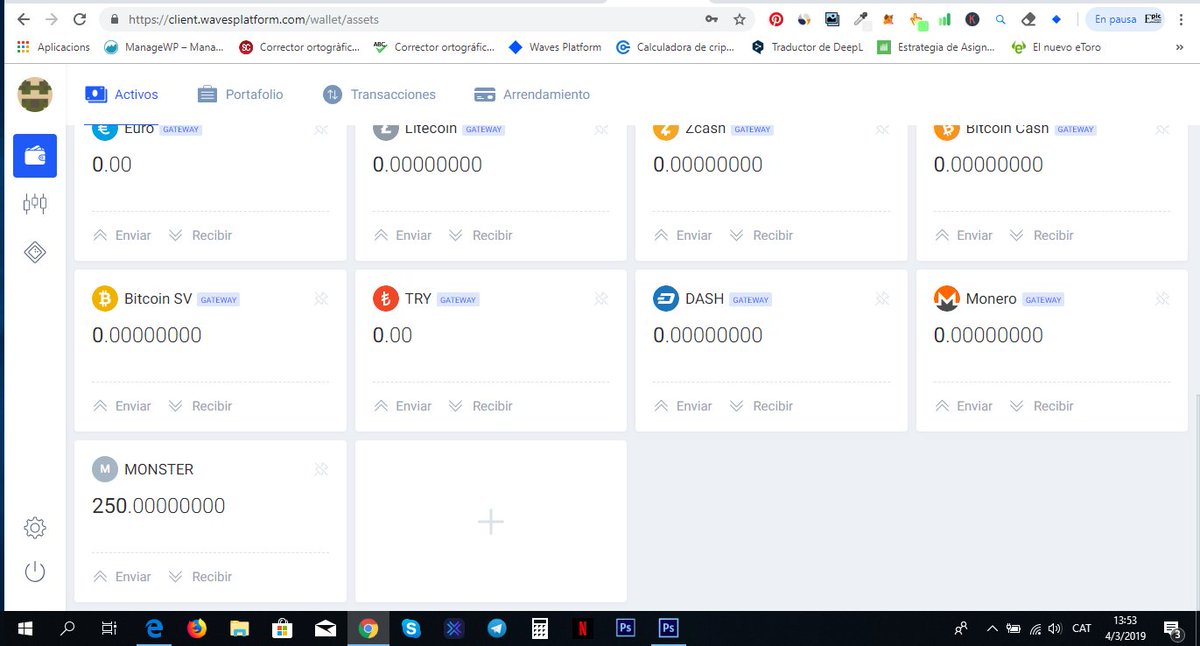Reload the page with browser refresh button
Image resolution: width=1200 pixels, height=646 pixels.
[79, 19]
